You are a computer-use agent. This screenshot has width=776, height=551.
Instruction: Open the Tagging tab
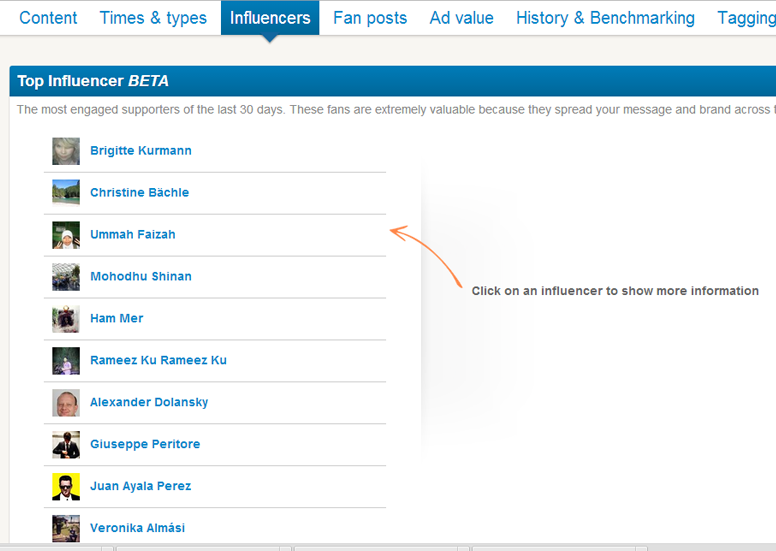746,18
